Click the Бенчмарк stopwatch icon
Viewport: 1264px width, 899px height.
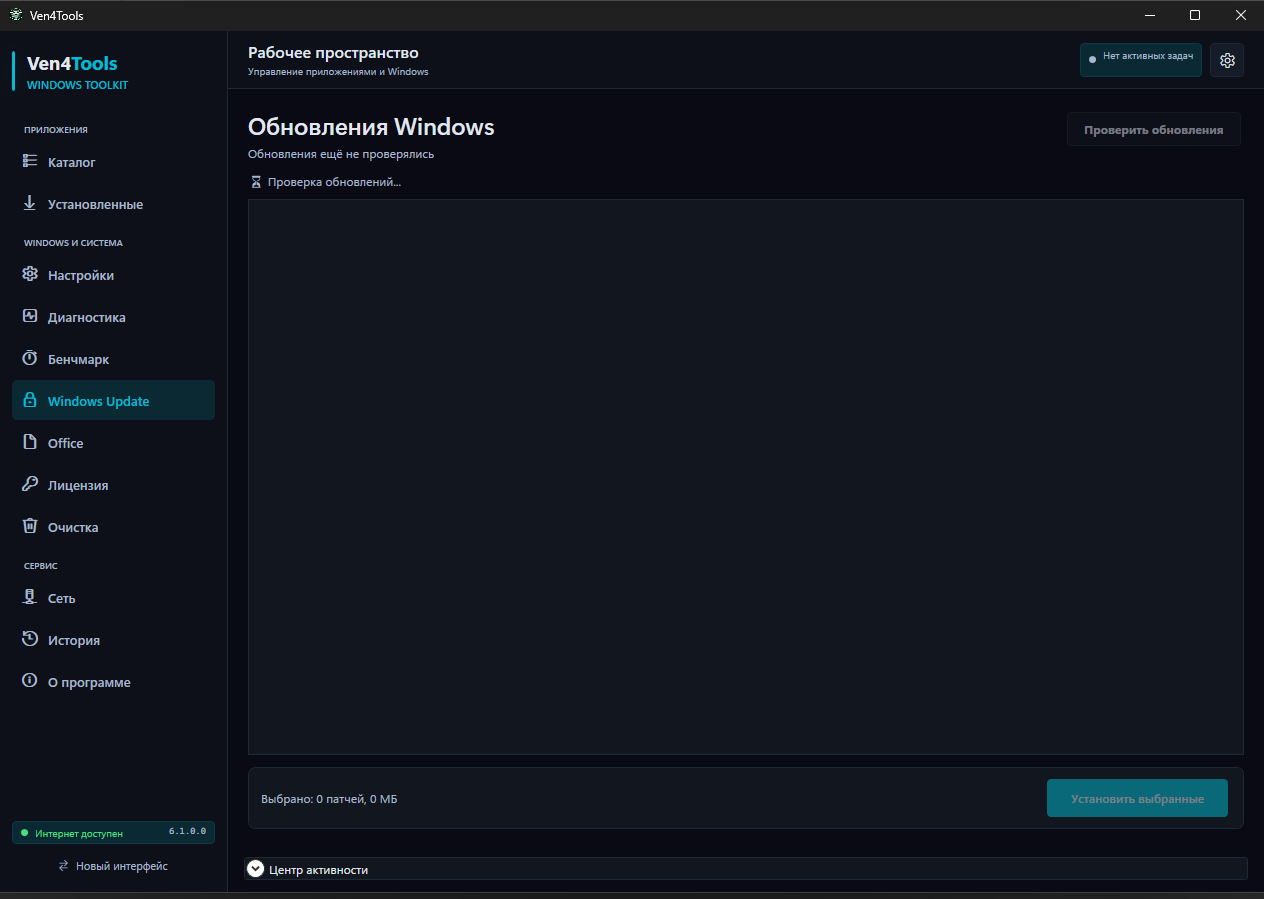pyautogui.click(x=30, y=358)
